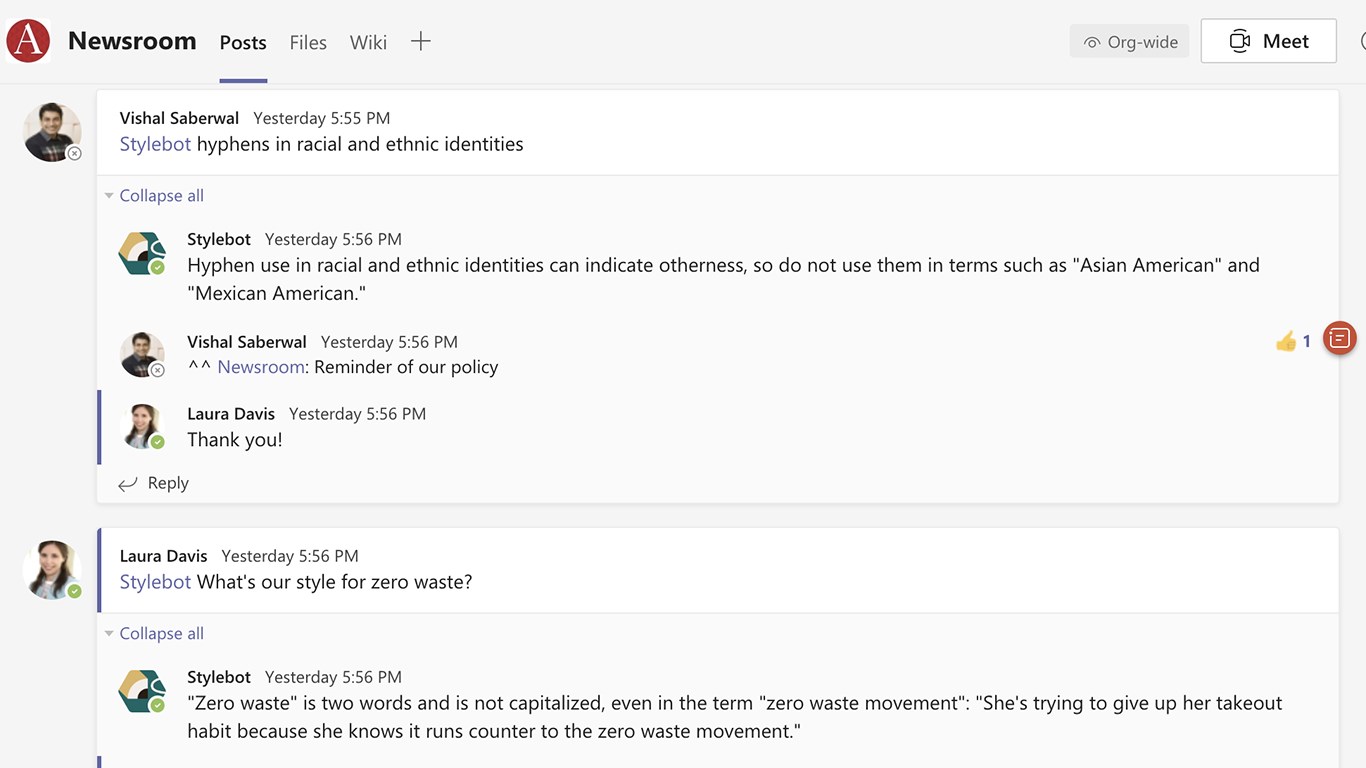This screenshot has height=768, width=1366.
Task: Click the Stylebot mention in Vishal's post
Action: pos(155,144)
